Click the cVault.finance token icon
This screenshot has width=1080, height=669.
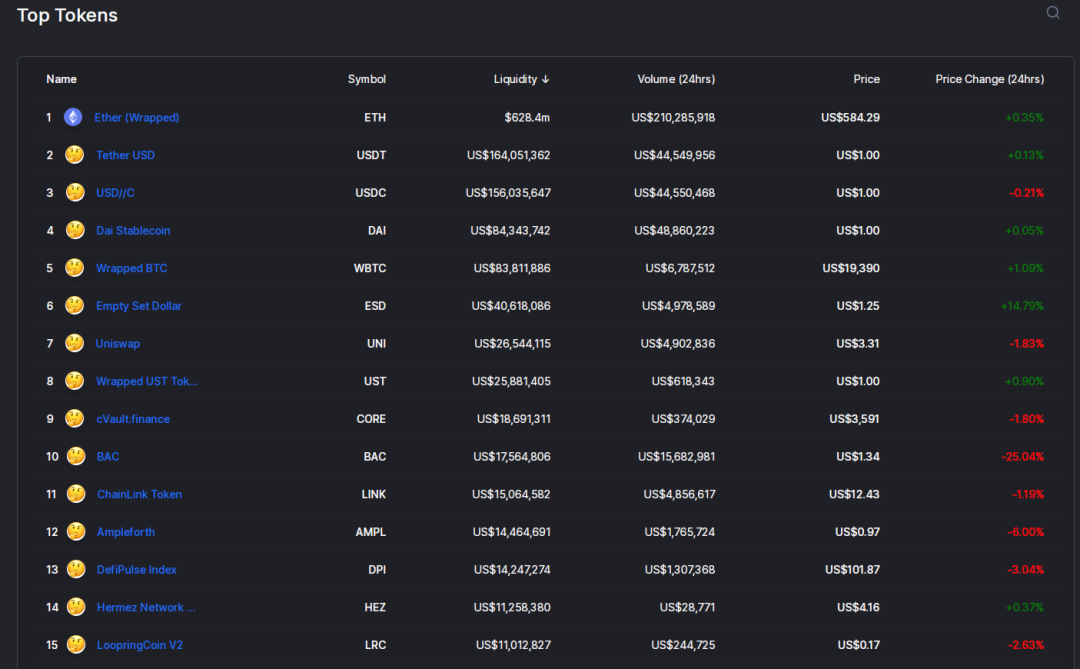74,418
